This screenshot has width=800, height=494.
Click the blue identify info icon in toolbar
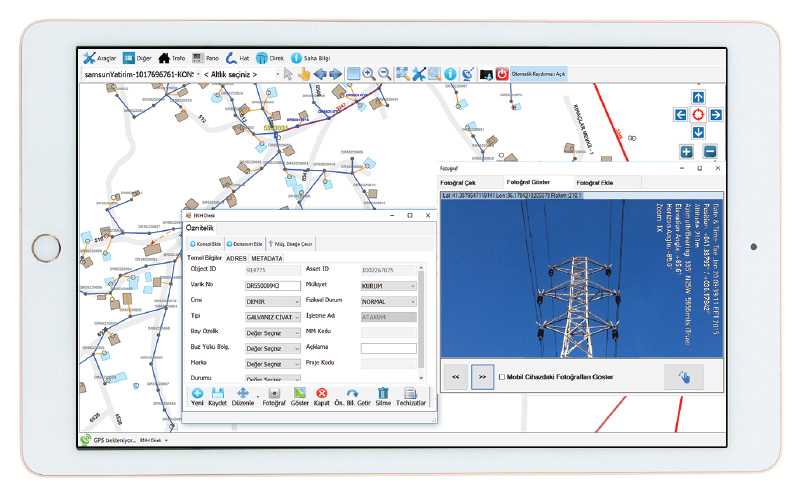click(450, 75)
